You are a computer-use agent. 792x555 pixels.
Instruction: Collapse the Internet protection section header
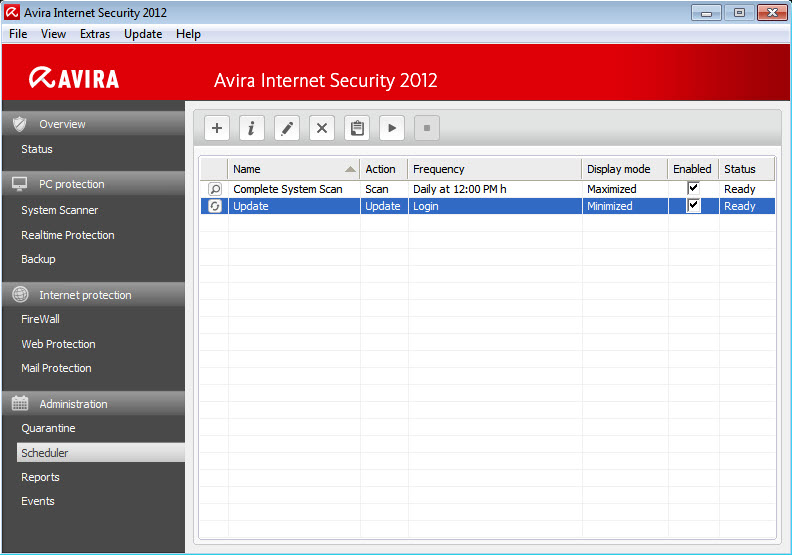point(94,294)
